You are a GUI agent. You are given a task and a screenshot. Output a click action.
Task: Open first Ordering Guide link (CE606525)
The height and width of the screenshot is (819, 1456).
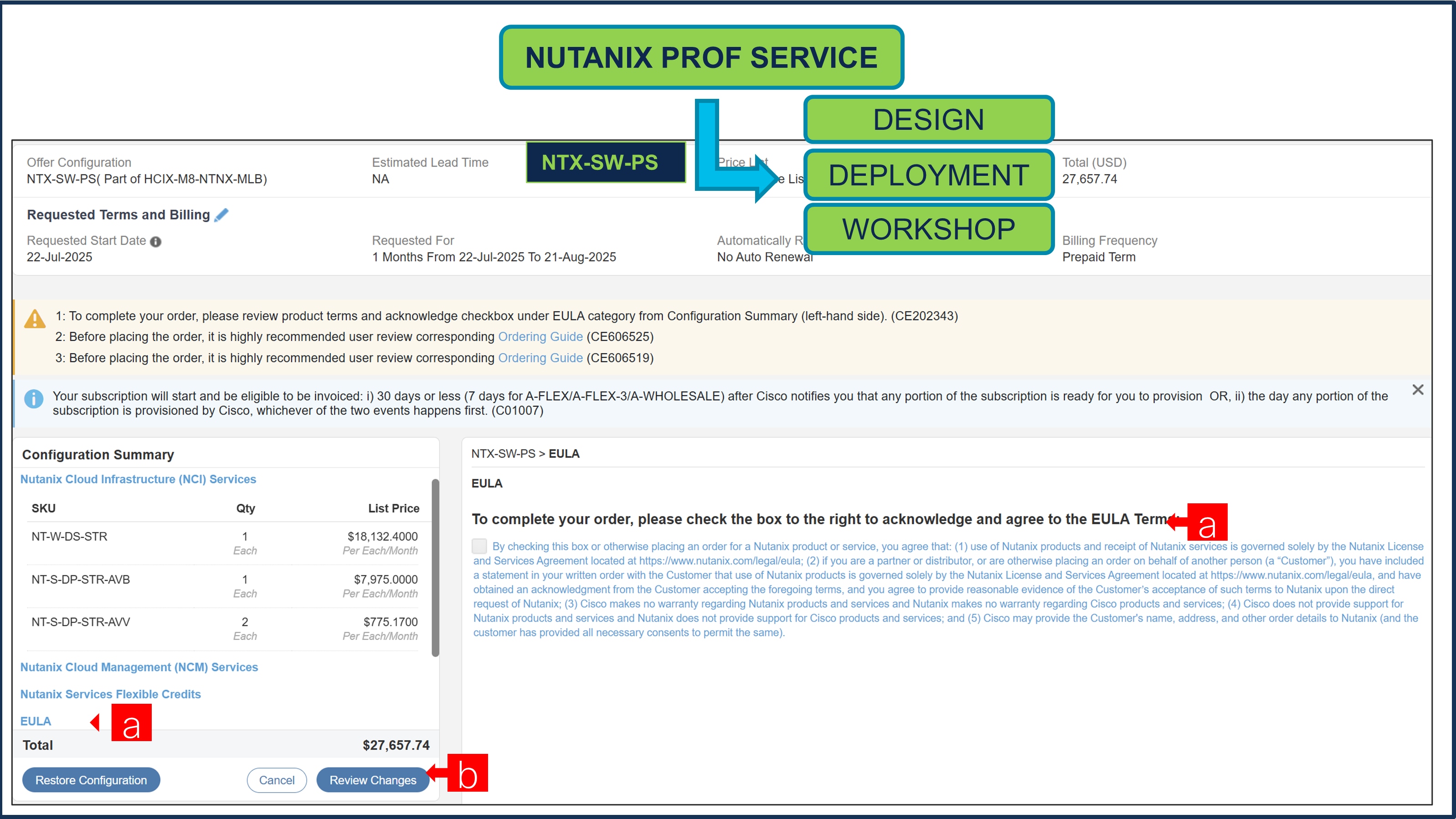click(540, 337)
